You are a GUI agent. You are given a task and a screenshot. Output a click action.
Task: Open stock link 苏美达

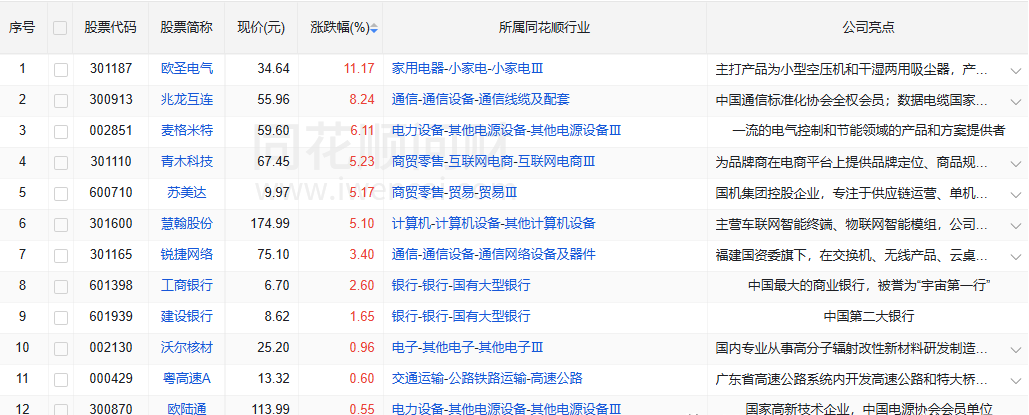tap(187, 192)
